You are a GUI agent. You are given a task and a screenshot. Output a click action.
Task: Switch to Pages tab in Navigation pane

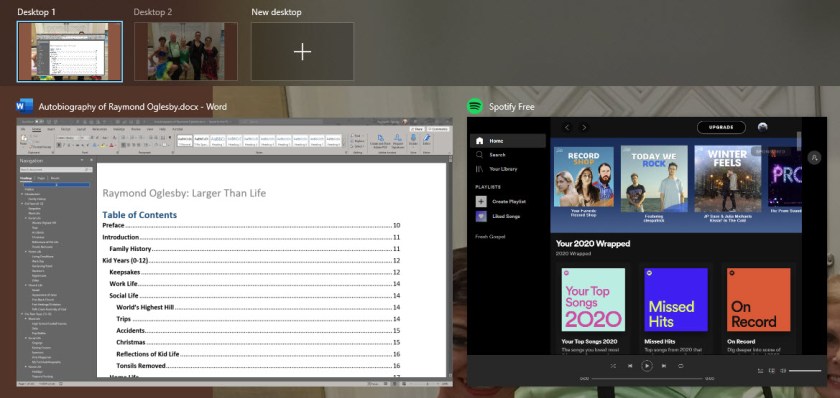40,178
